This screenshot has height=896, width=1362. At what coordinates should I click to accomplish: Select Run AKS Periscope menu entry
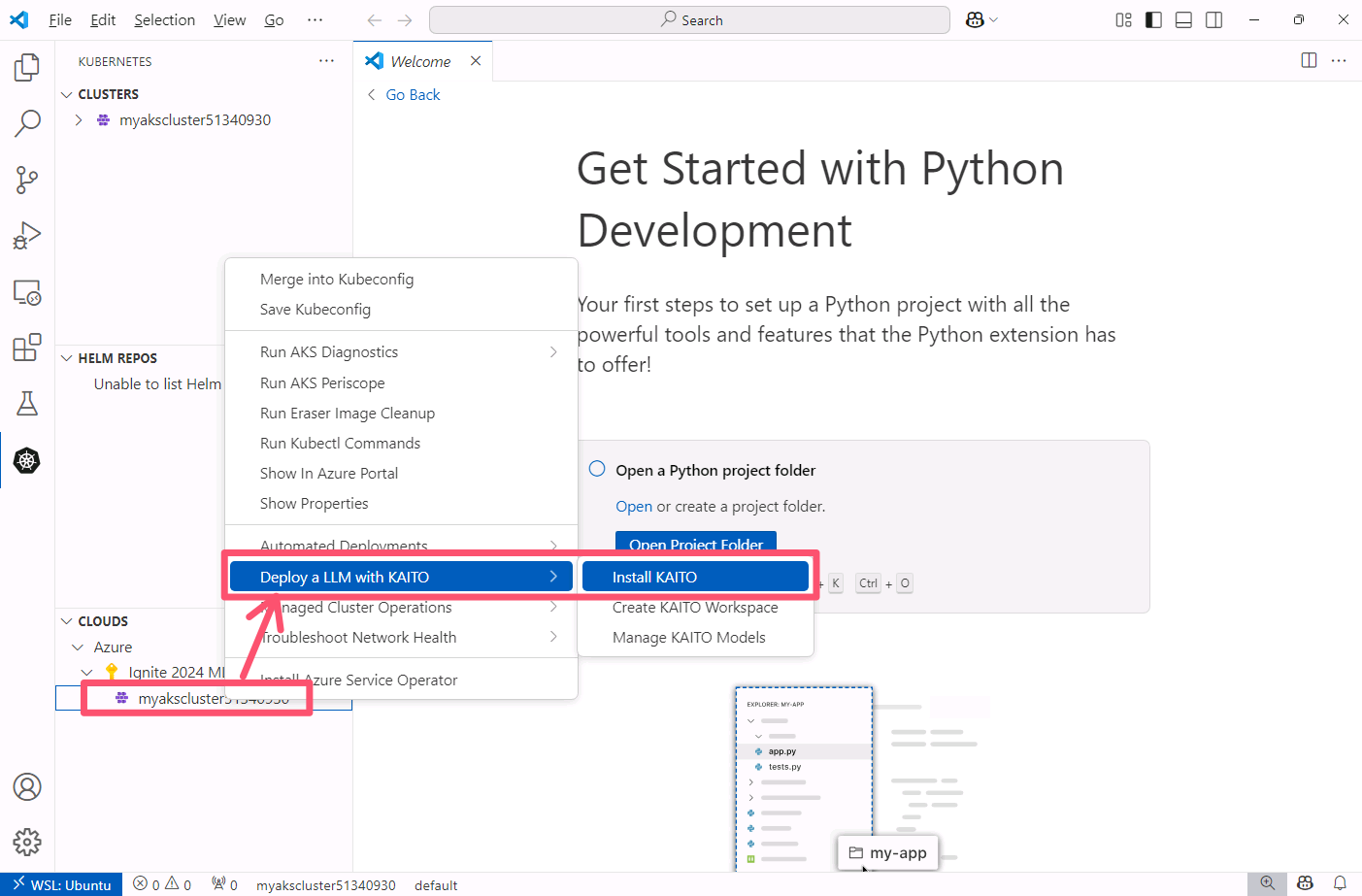[322, 382]
